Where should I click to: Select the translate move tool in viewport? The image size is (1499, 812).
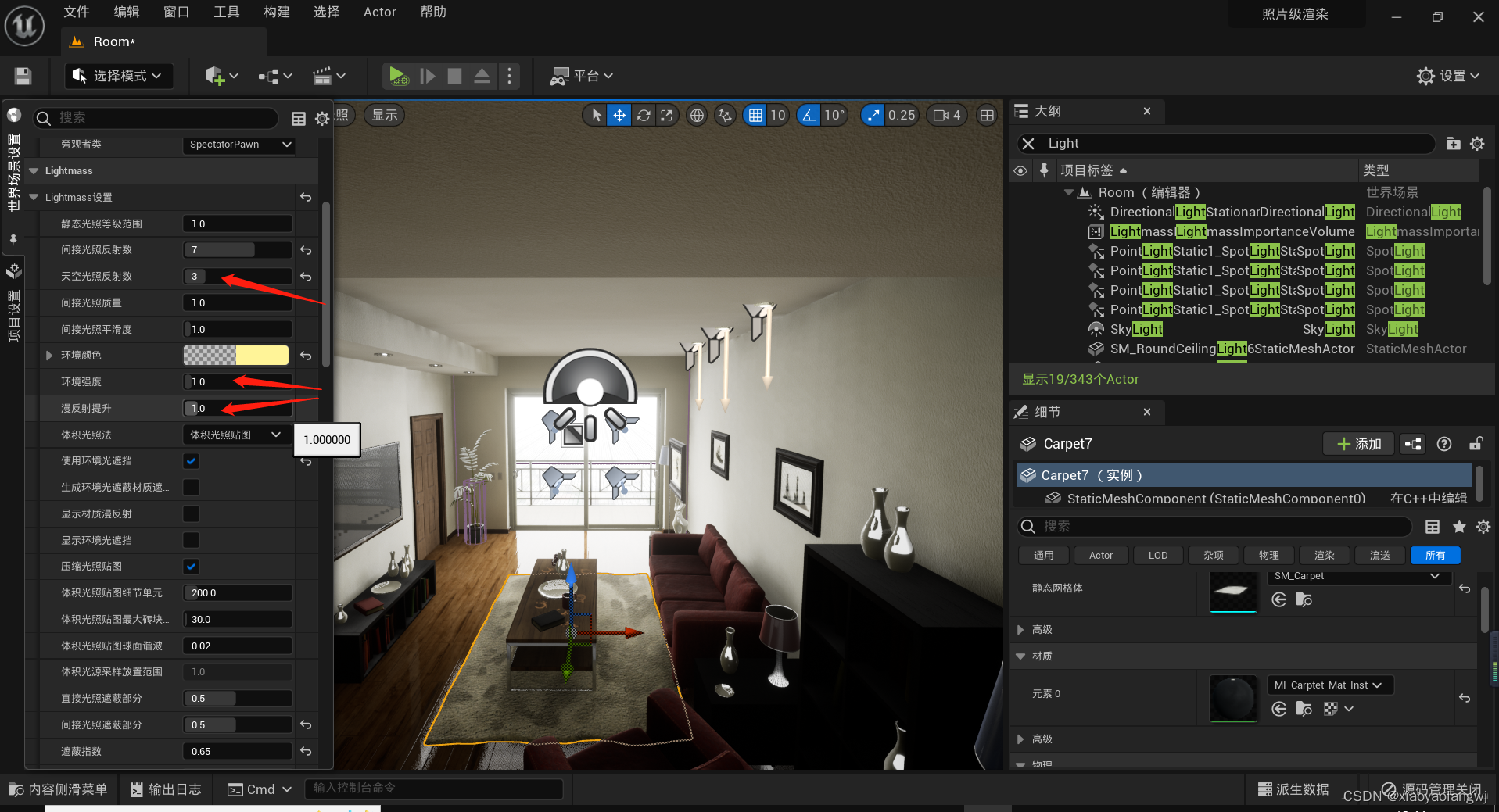(x=619, y=116)
